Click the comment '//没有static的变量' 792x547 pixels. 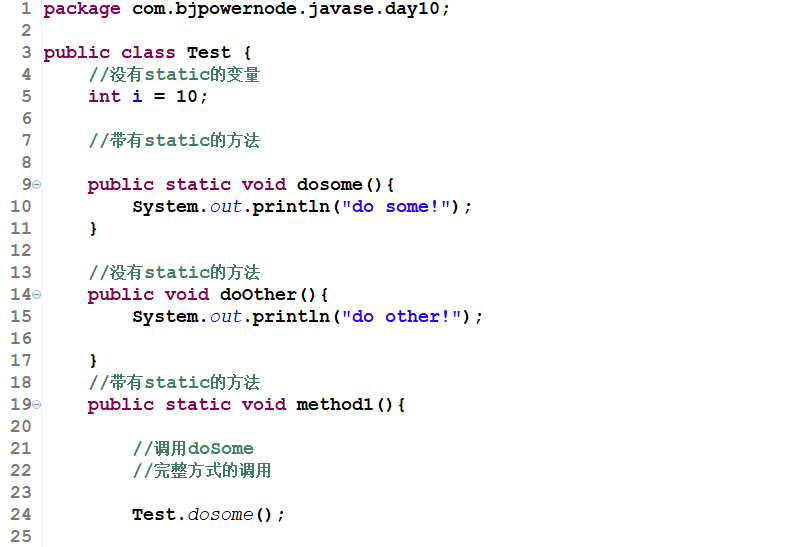pyautogui.click(x=174, y=75)
